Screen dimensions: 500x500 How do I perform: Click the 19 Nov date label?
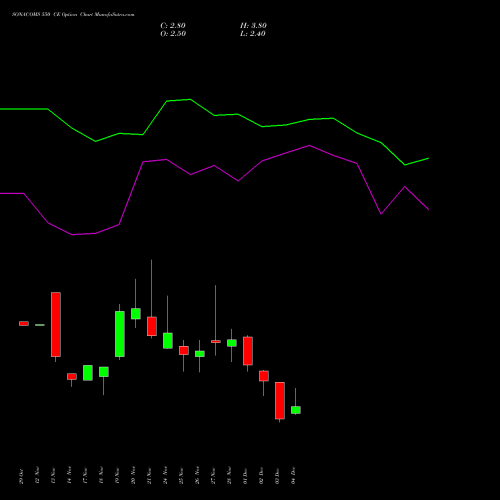coord(117,475)
